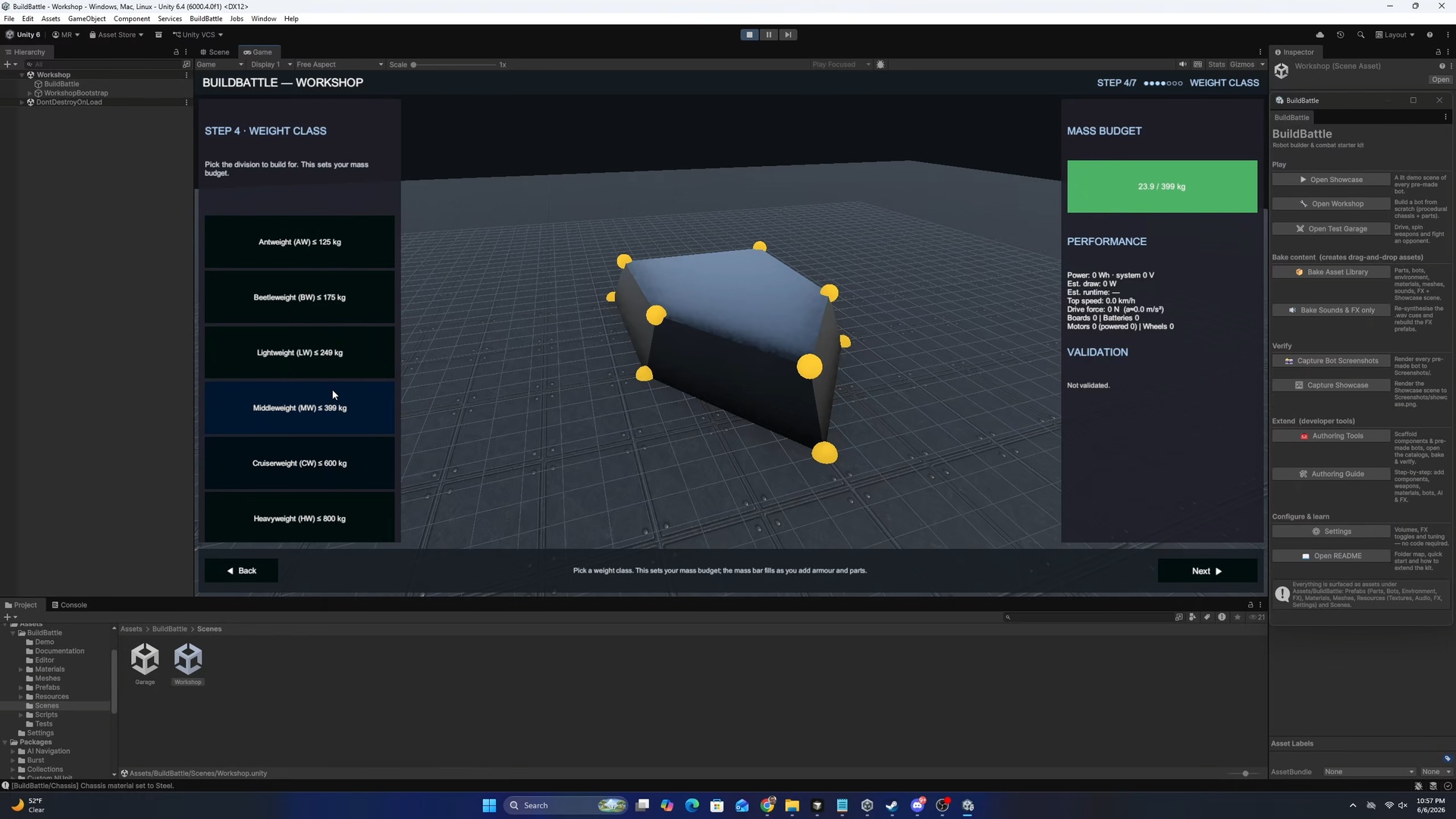Search by label tag icon in Project
This screenshot has width=1456, height=819.
click(x=1207, y=617)
